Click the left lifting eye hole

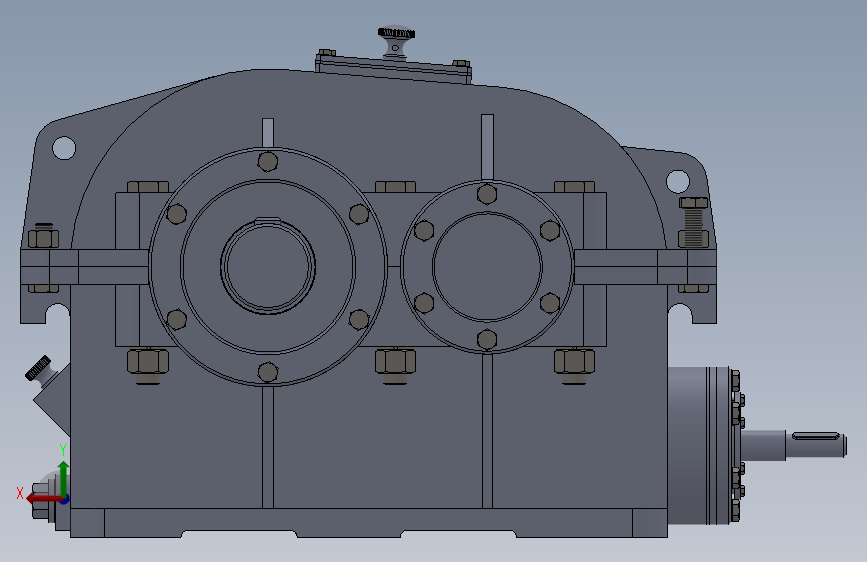(x=64, y=148)
